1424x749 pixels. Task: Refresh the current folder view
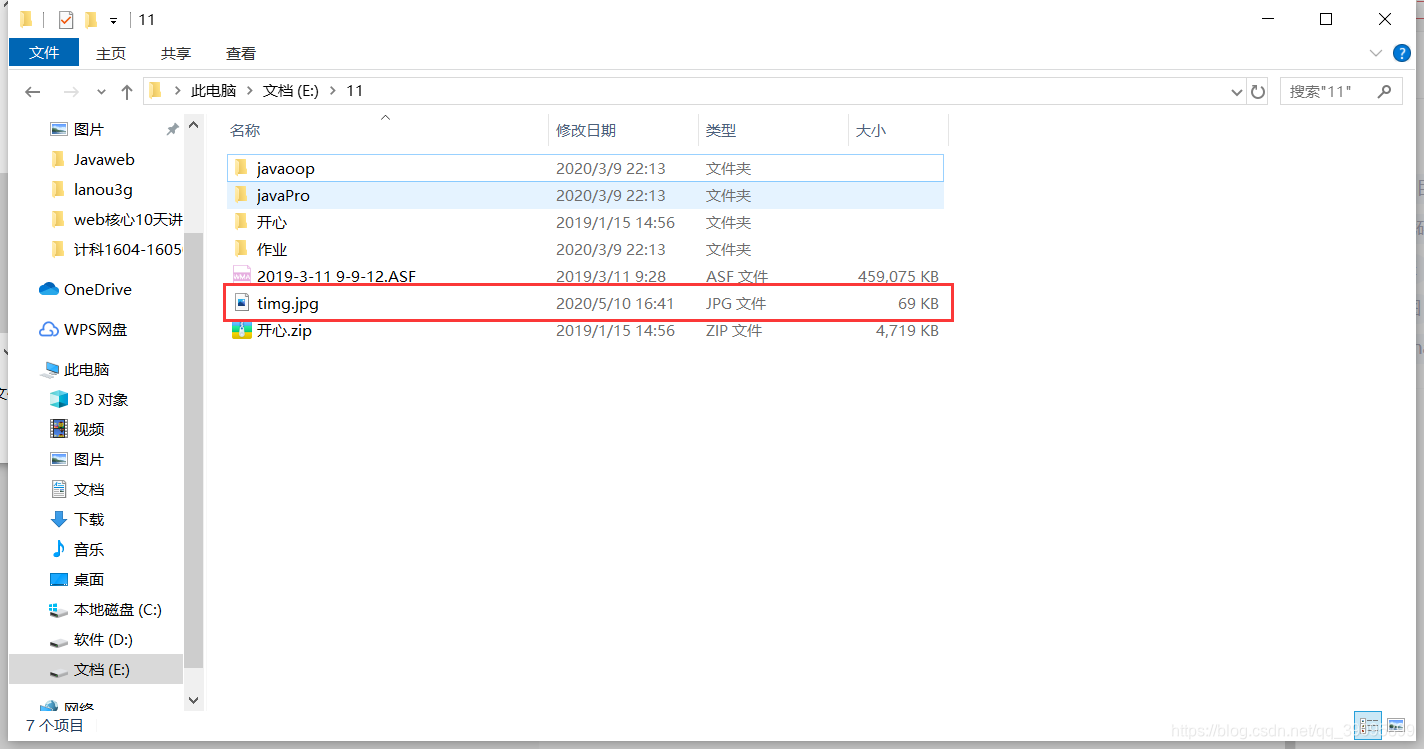[x=1258, y=92]
